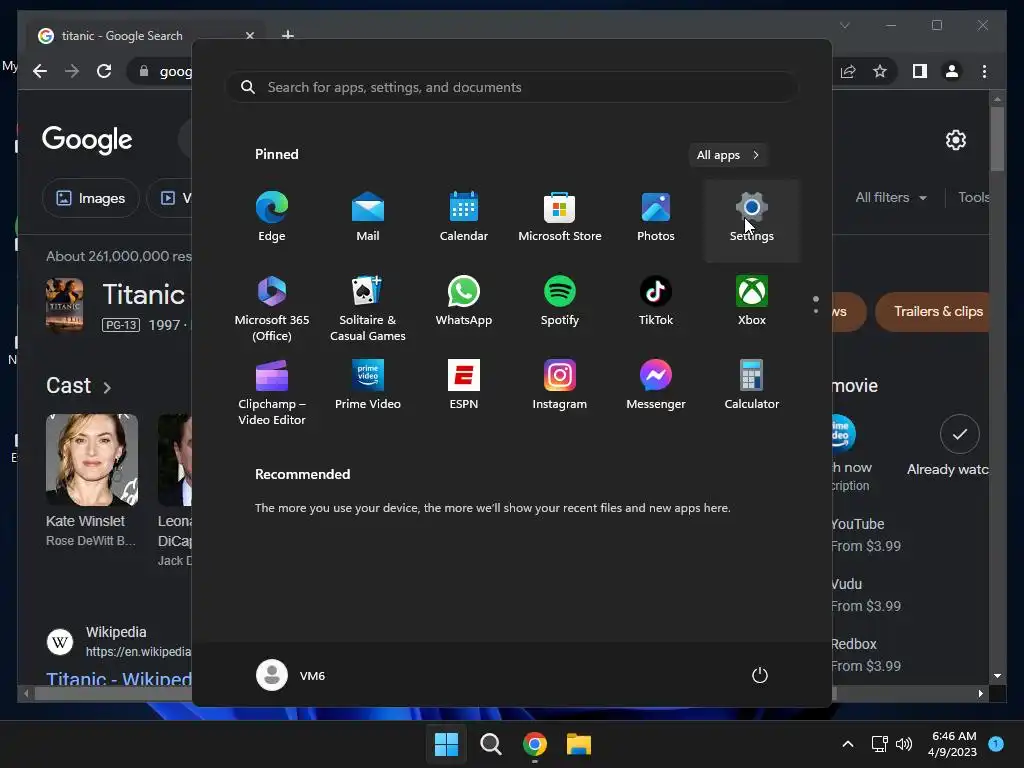The width and height of the screenshot is (1024, 768).
Task: Open the VM6 user account menu
Action: tap(291, 675)
